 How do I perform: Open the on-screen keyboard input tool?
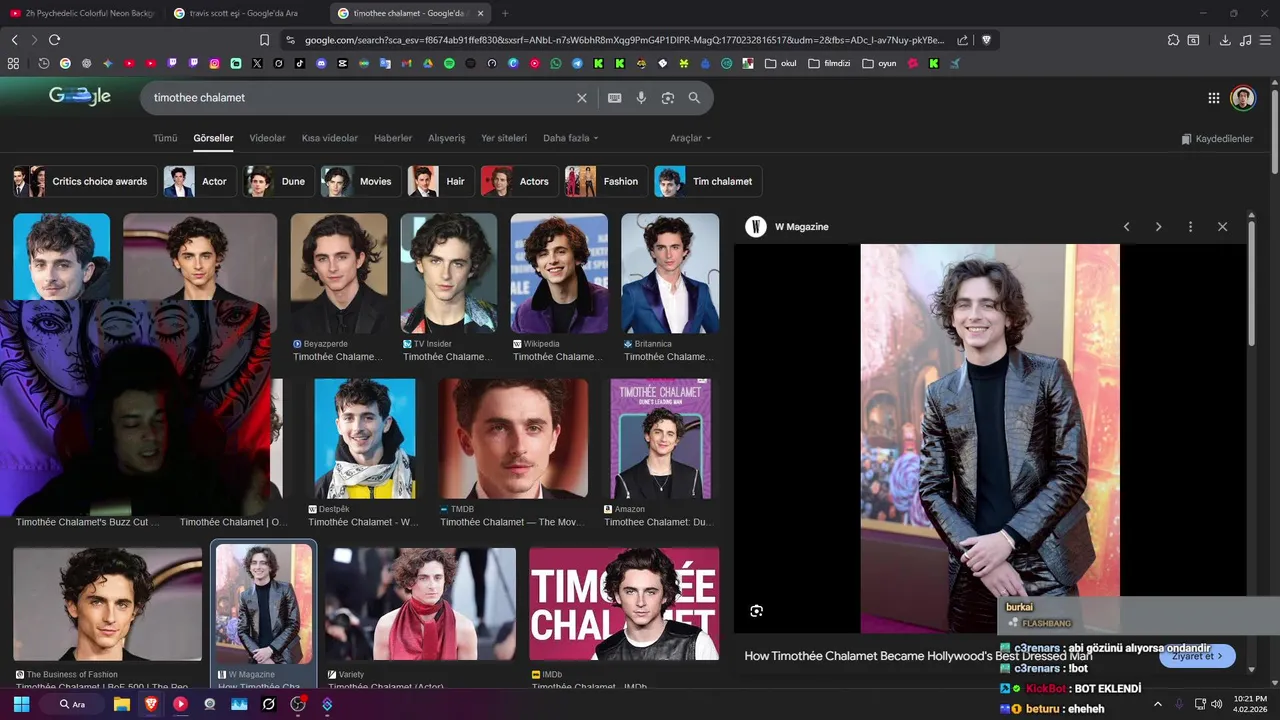(x=615, y=98)
